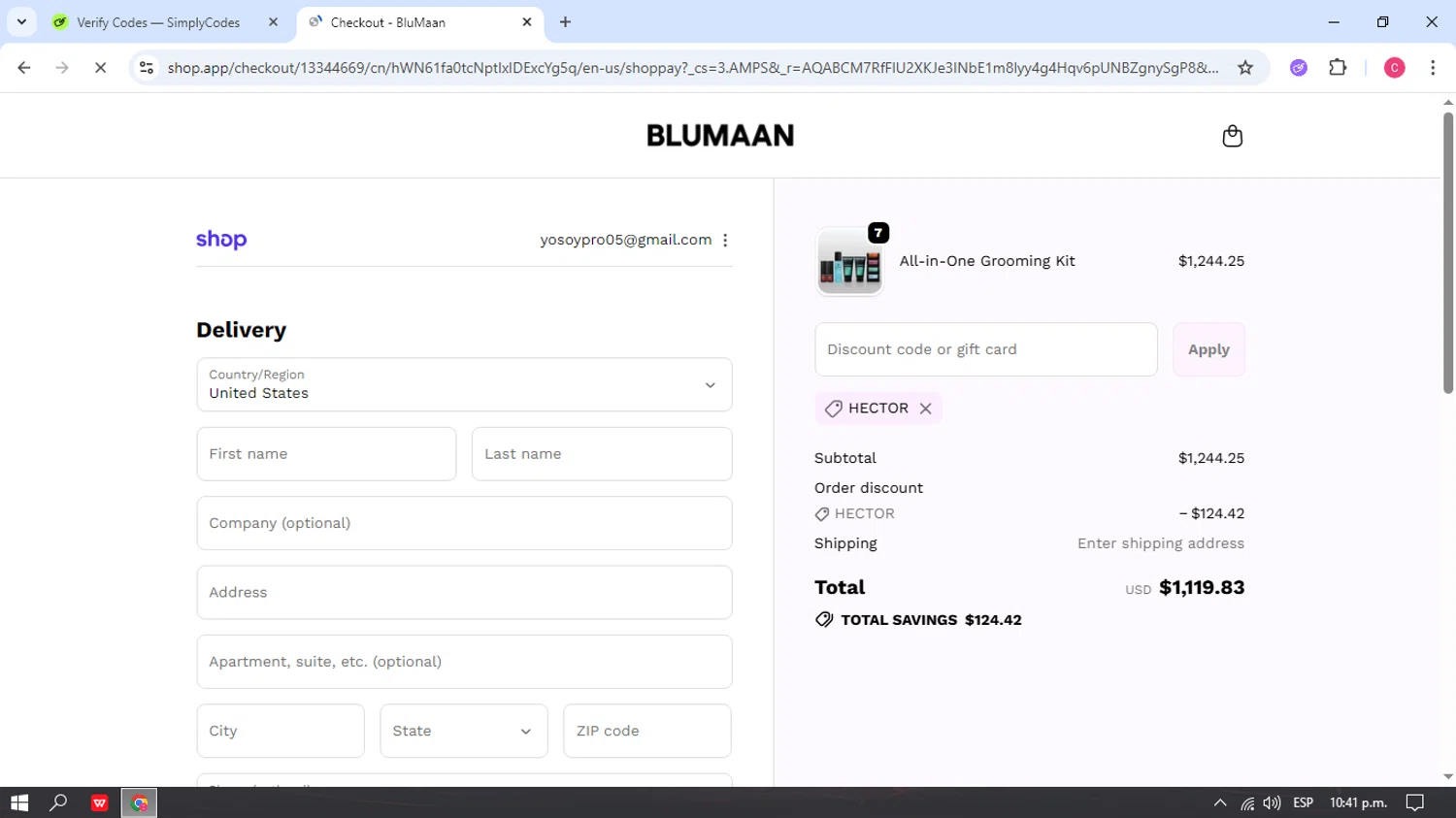Open the tab search dropdown arrow
1456x818 pixels.
(x=21, y=21)
